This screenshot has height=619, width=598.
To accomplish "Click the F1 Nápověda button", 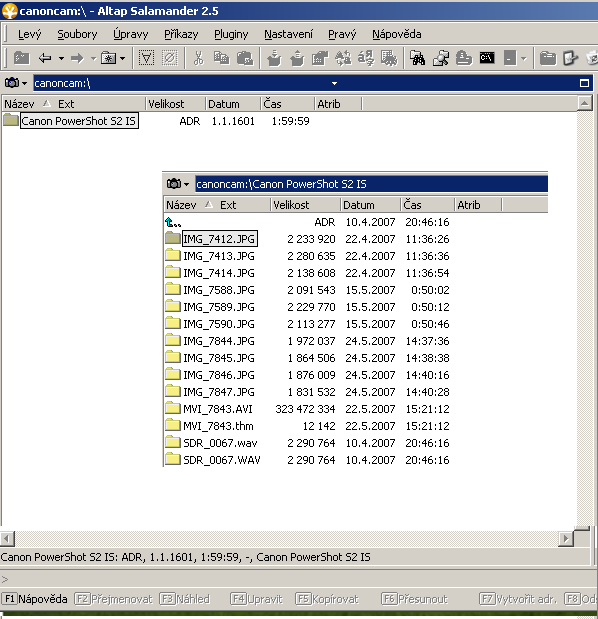I will pos(35,599).
